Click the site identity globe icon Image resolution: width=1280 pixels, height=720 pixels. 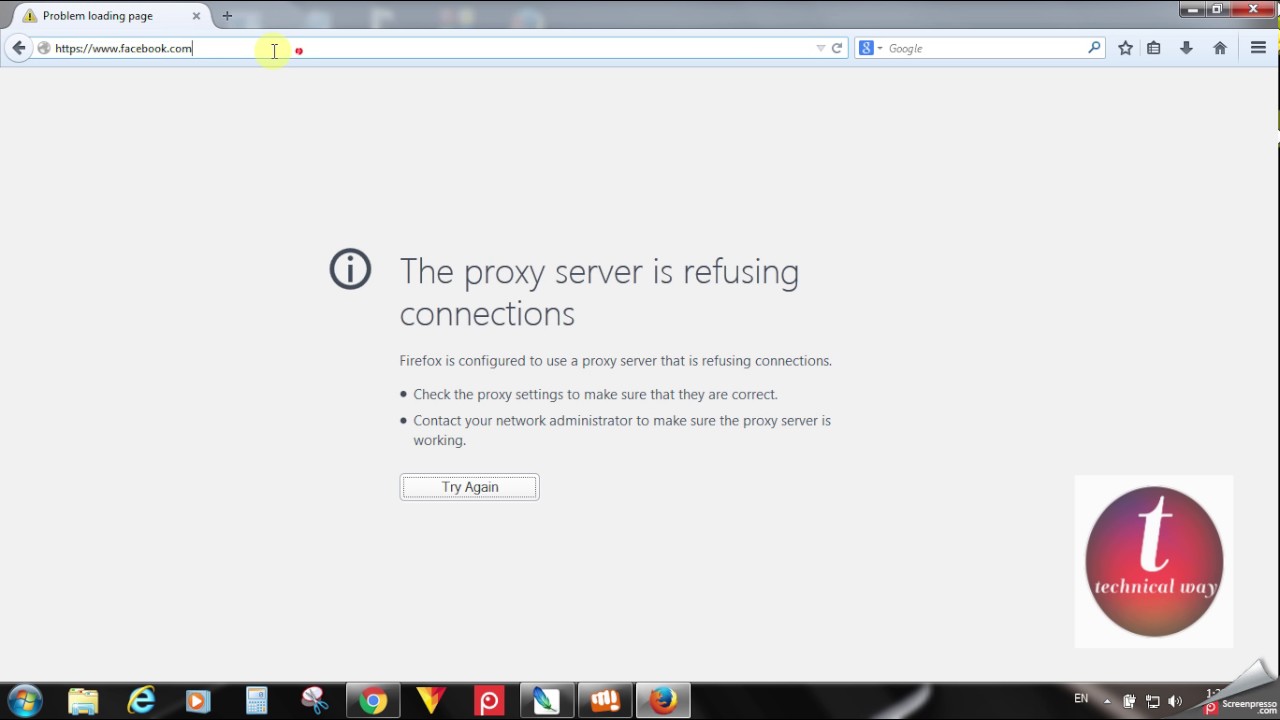(x=44, y=48)
